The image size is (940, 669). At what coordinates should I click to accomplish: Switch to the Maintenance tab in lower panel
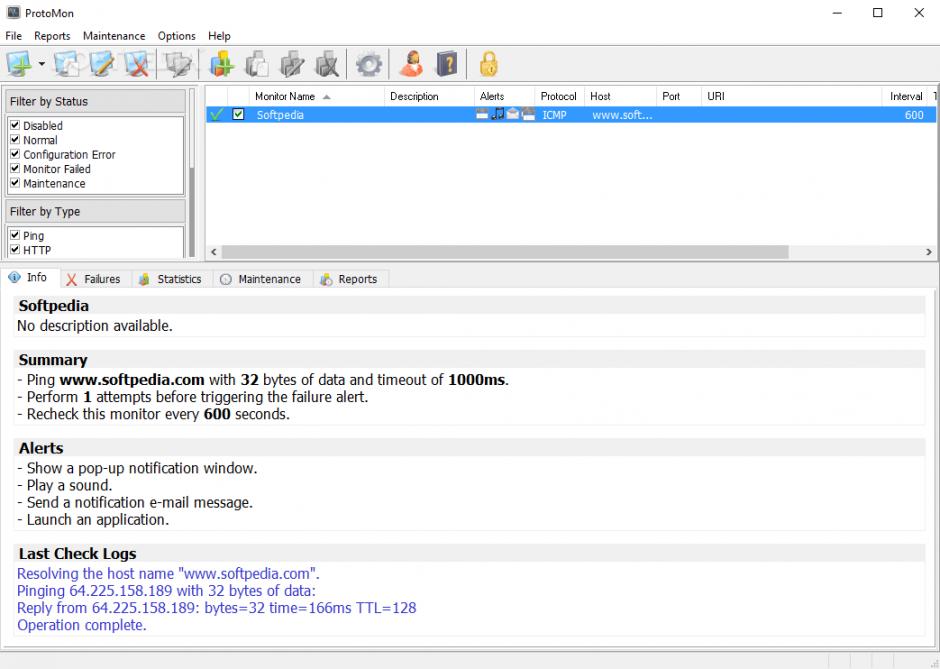click(x=262, y=279)
